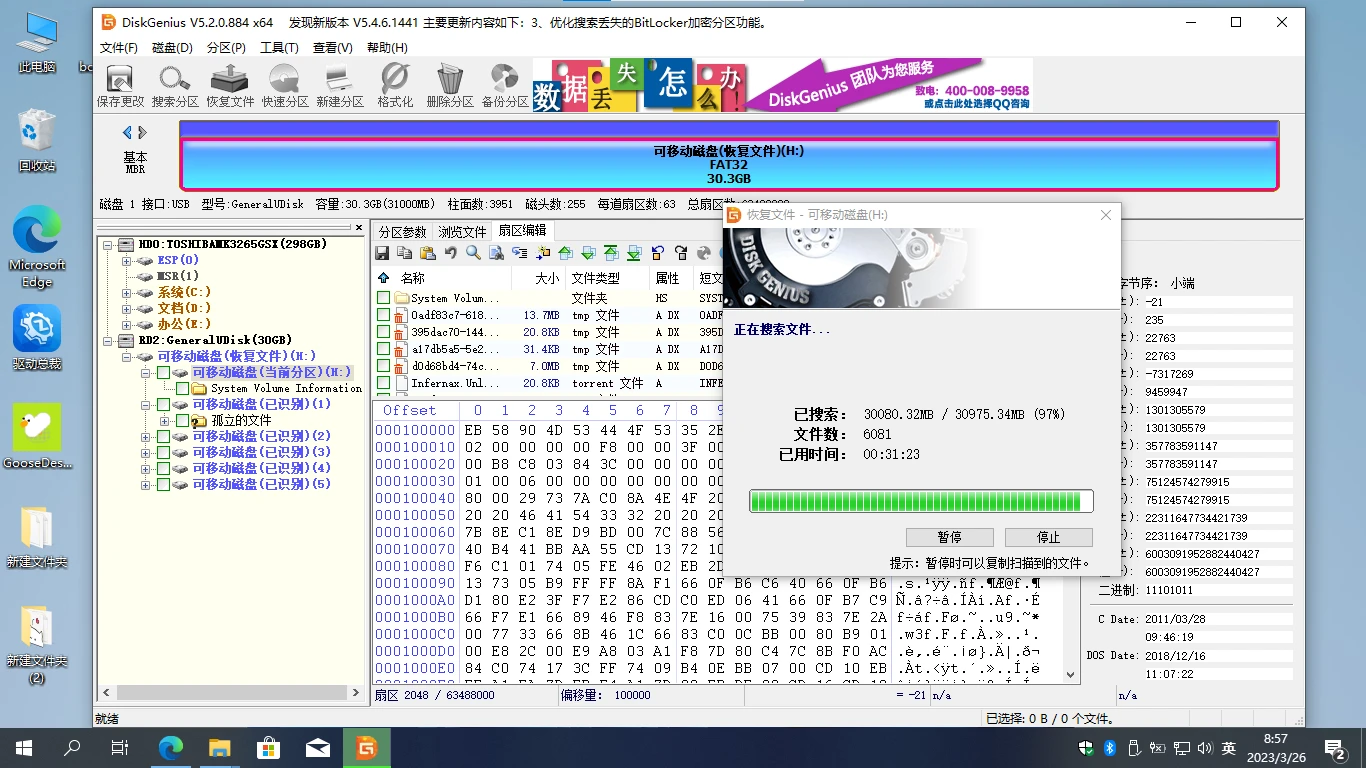Screen dimensions: 1366x768
Task: Switch to the 分区参数 tab
Action: (x=402, y=232)
